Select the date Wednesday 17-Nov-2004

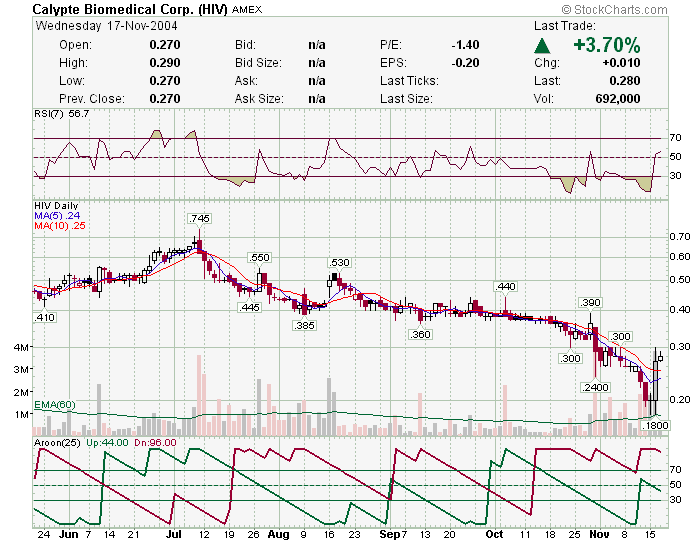point(106,26)
